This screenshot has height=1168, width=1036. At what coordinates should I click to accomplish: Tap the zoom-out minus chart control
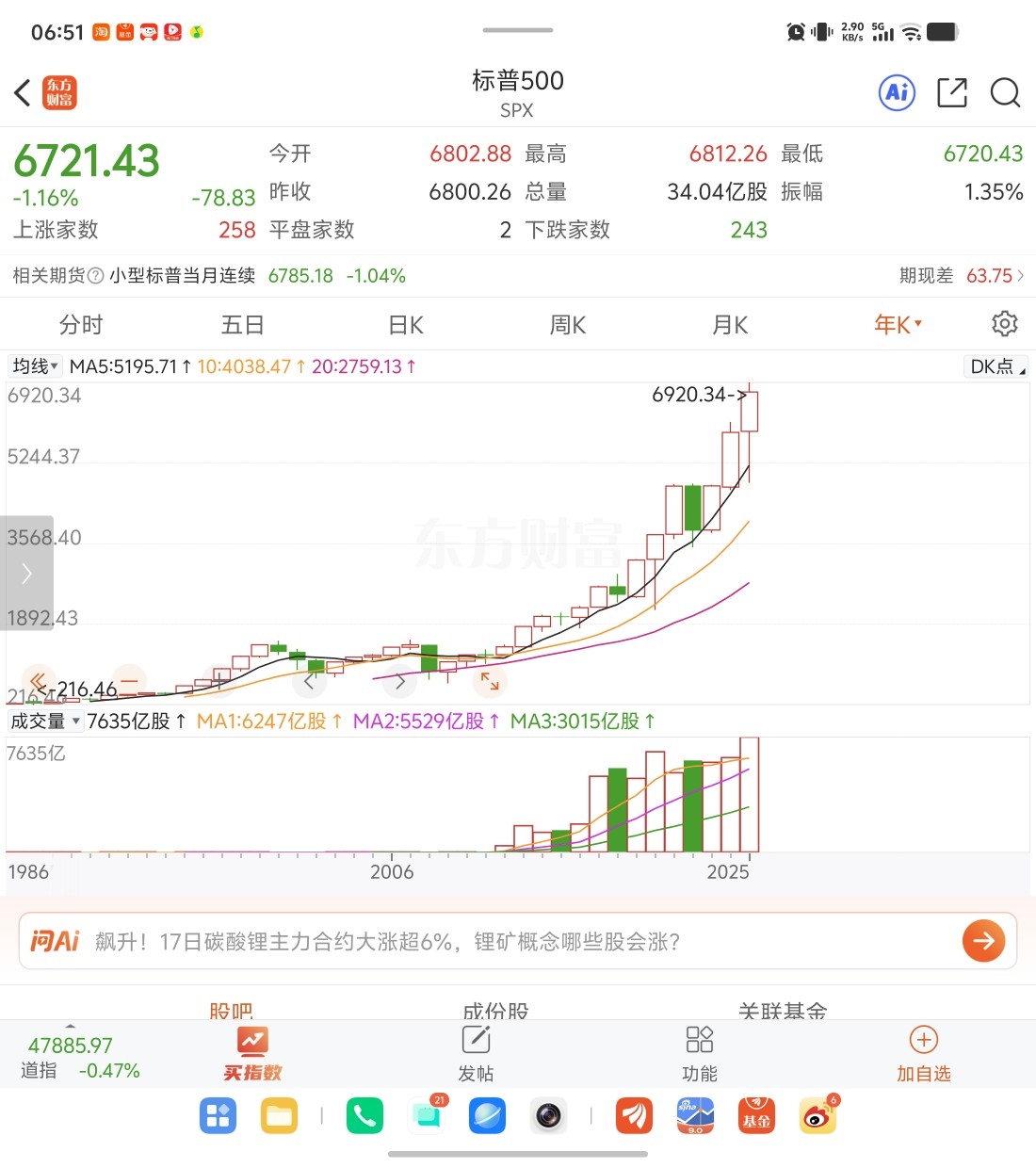point(128,680)
